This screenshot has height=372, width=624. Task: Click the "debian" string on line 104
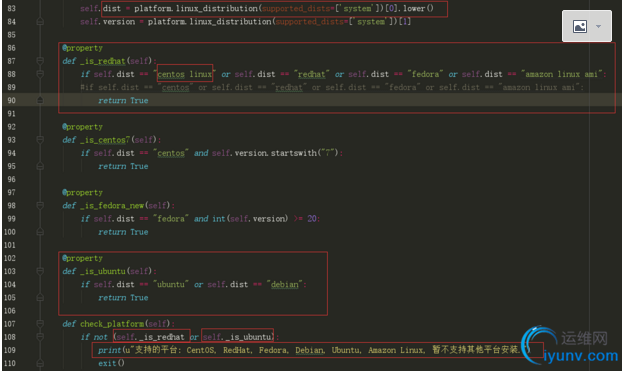(285, 284)
